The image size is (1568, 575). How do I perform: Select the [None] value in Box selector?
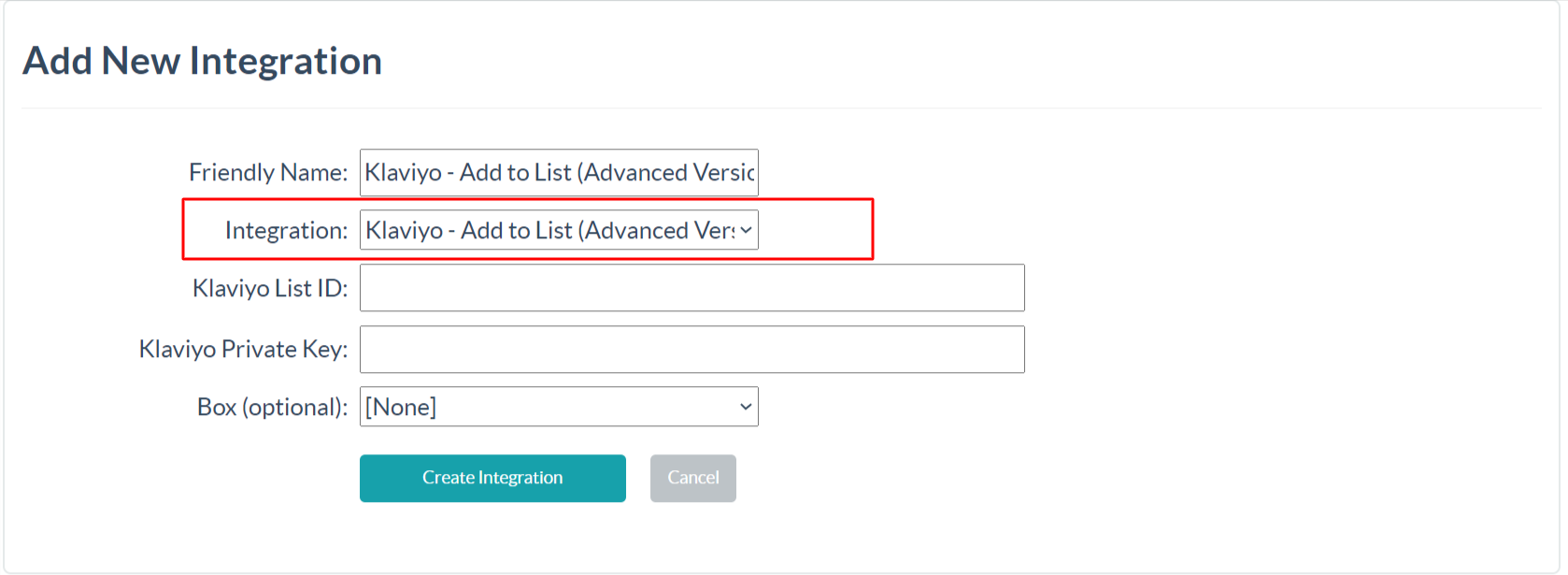coord(401,407)
